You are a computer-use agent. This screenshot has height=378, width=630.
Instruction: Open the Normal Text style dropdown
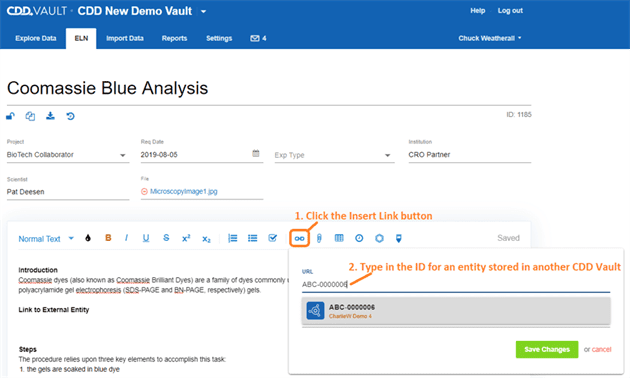click(x=46, y=239)
